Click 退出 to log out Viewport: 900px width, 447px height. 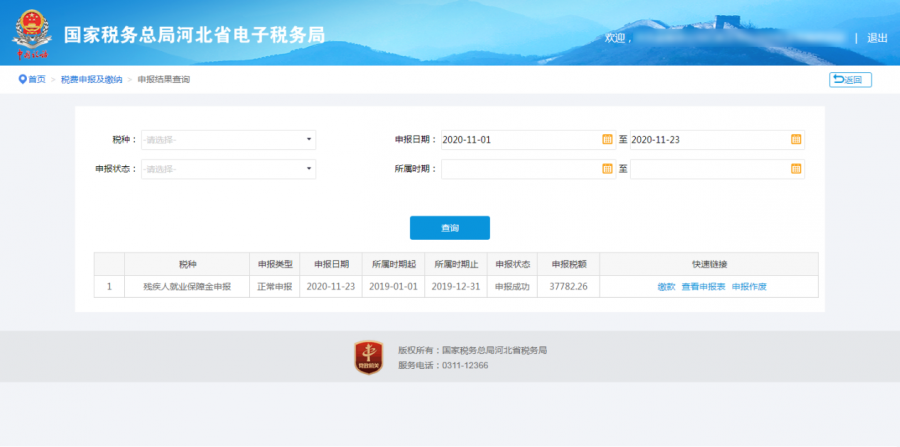tap(877, 38)
